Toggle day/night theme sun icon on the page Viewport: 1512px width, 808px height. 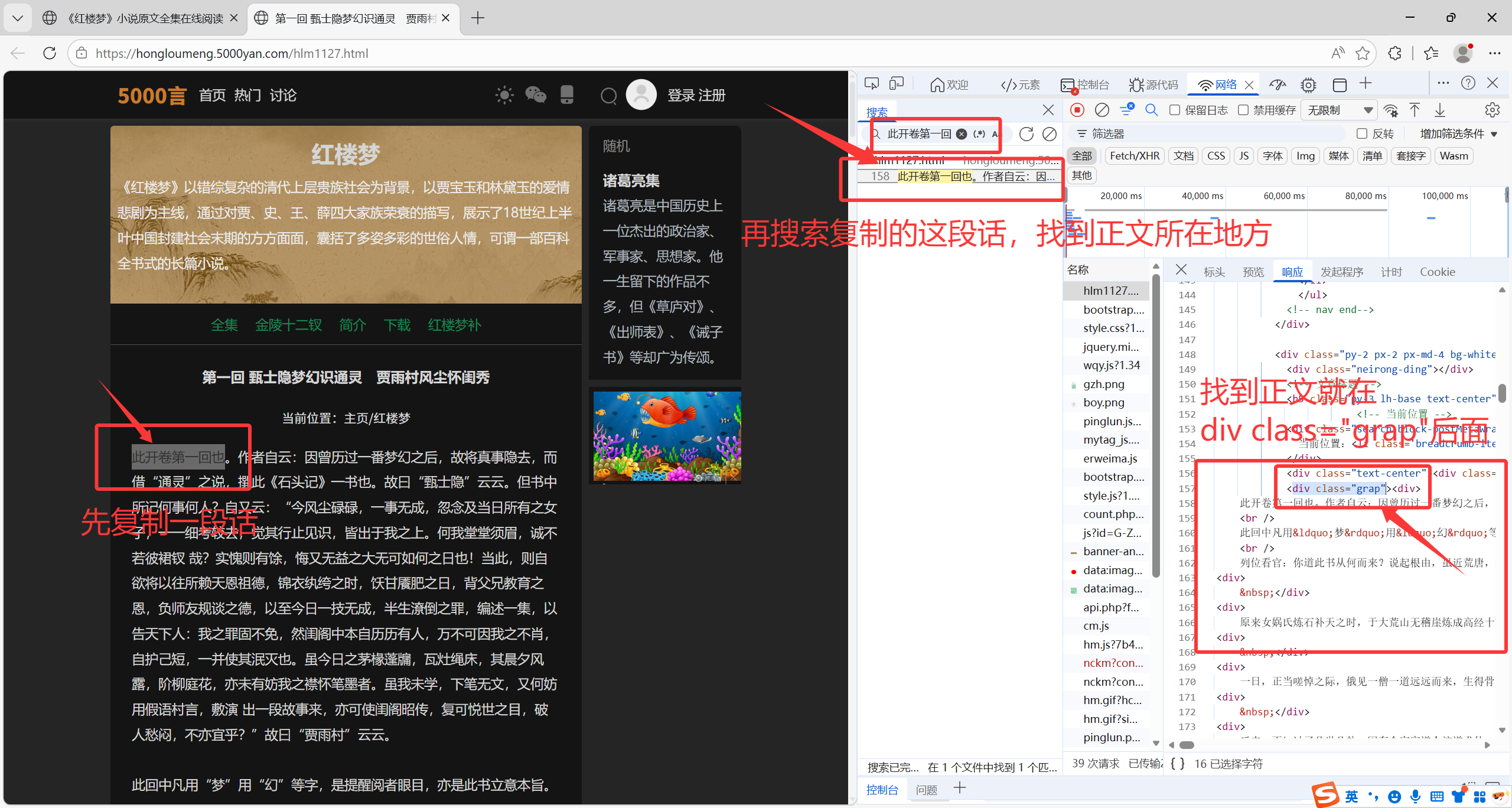click(504, 95)
